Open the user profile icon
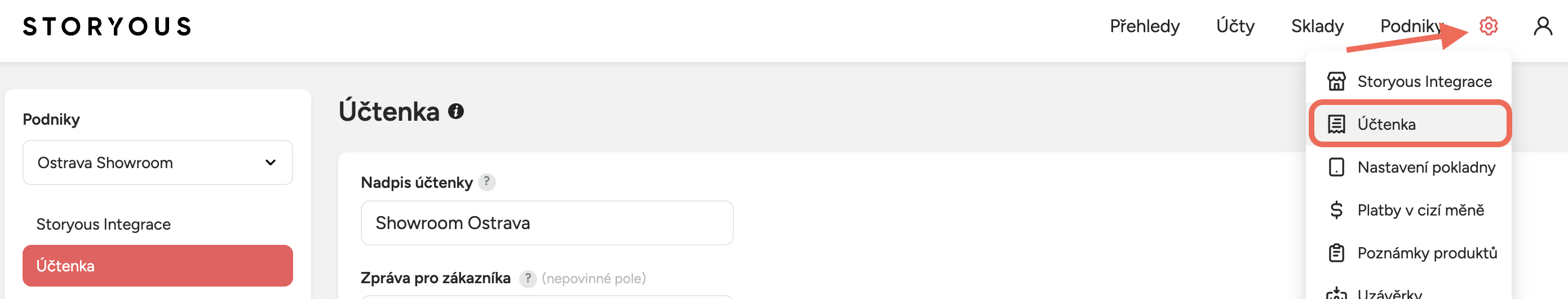The width and height of the screenshot is (1568, 299). 1543,26
